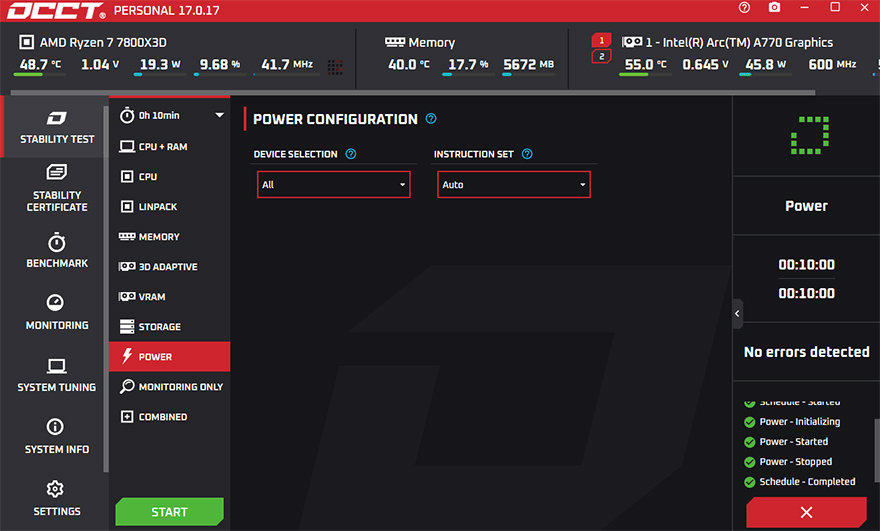Viewport: 880px width, 531px height.
Task: Click the CPU core grid icon near 41.7 MHz
Action: pyautogui.click(x=335, y=67)
